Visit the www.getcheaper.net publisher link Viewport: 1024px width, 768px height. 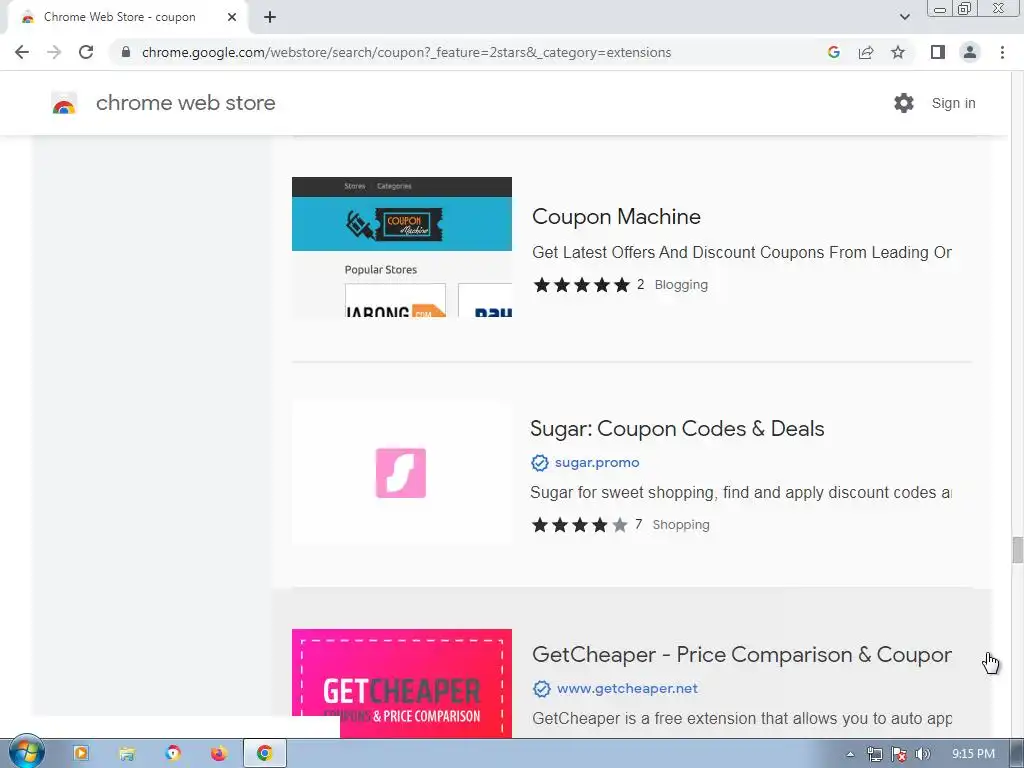(x=627, y=688)
